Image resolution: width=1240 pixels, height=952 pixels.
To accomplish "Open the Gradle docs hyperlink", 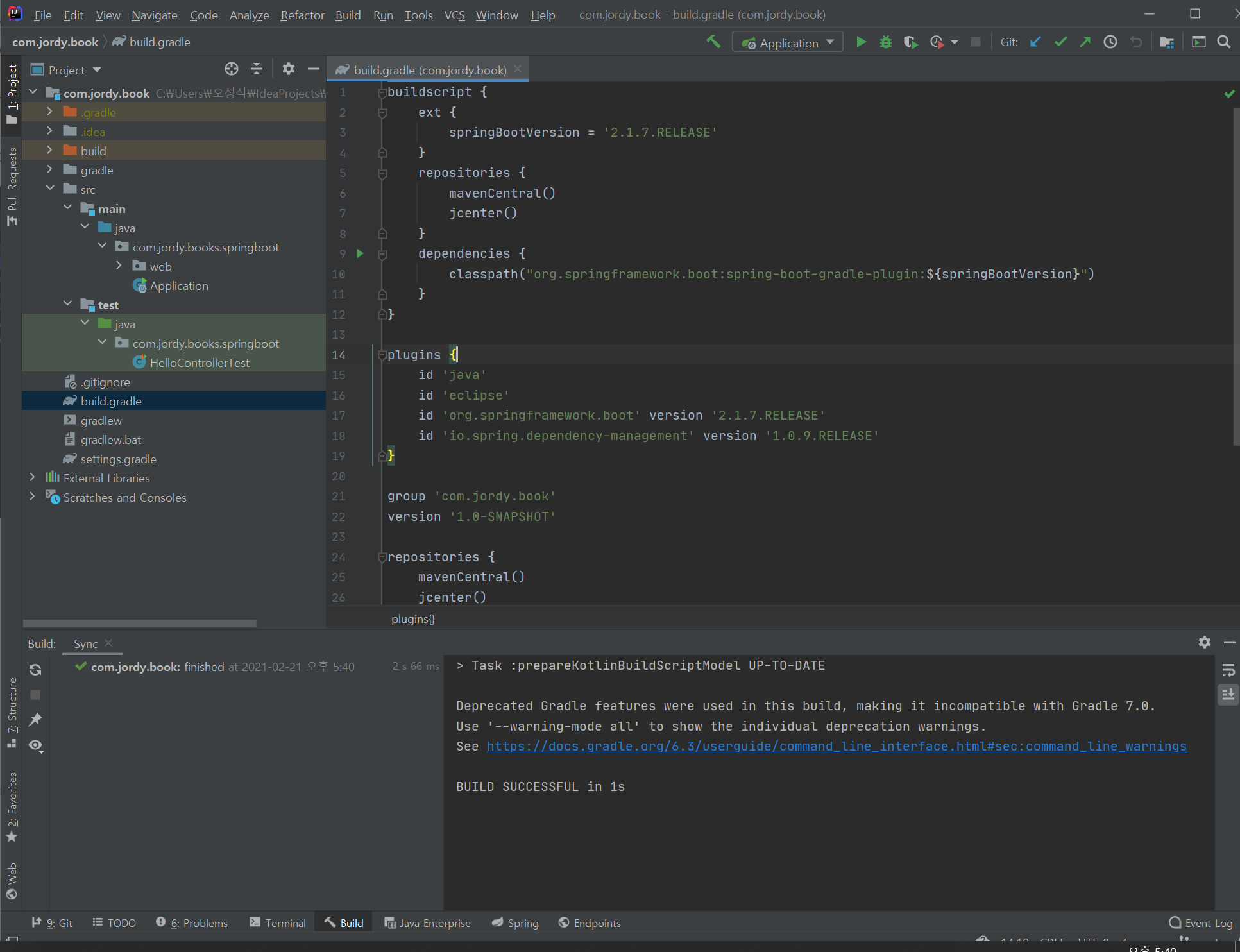I will pyautogui.click(x=837, y=746).
